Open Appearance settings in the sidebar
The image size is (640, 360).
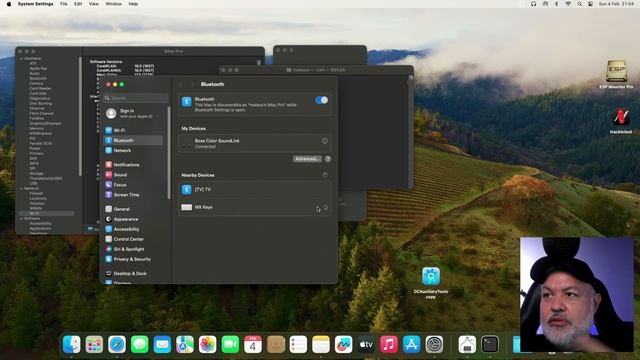point(133,219)
